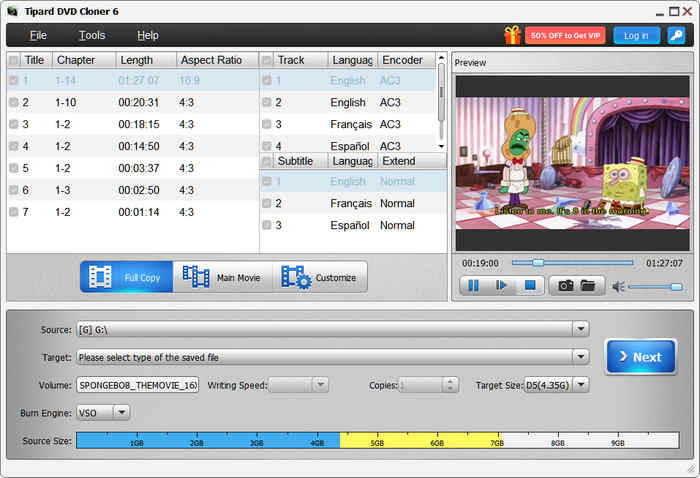Click the track list scroll up arrow

(x=441, y=58)
